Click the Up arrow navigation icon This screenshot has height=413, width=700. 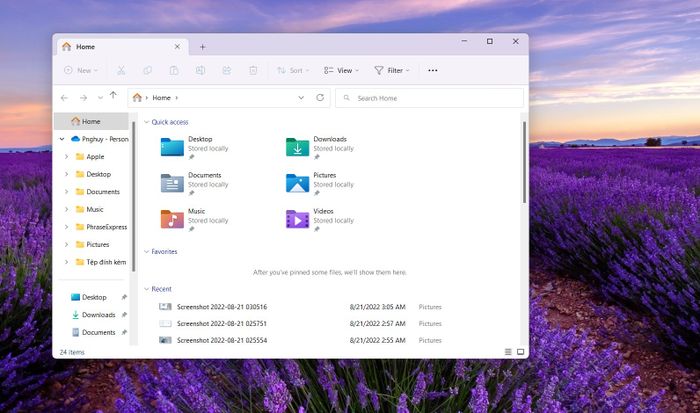tap(113, 97)
